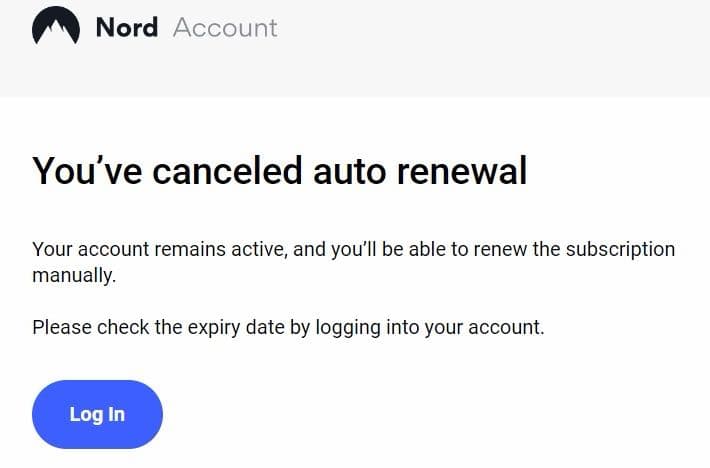The width and height of the screenshot is (710, 468).
Task: Click "logging into your account" phrase
Action: 430,327
